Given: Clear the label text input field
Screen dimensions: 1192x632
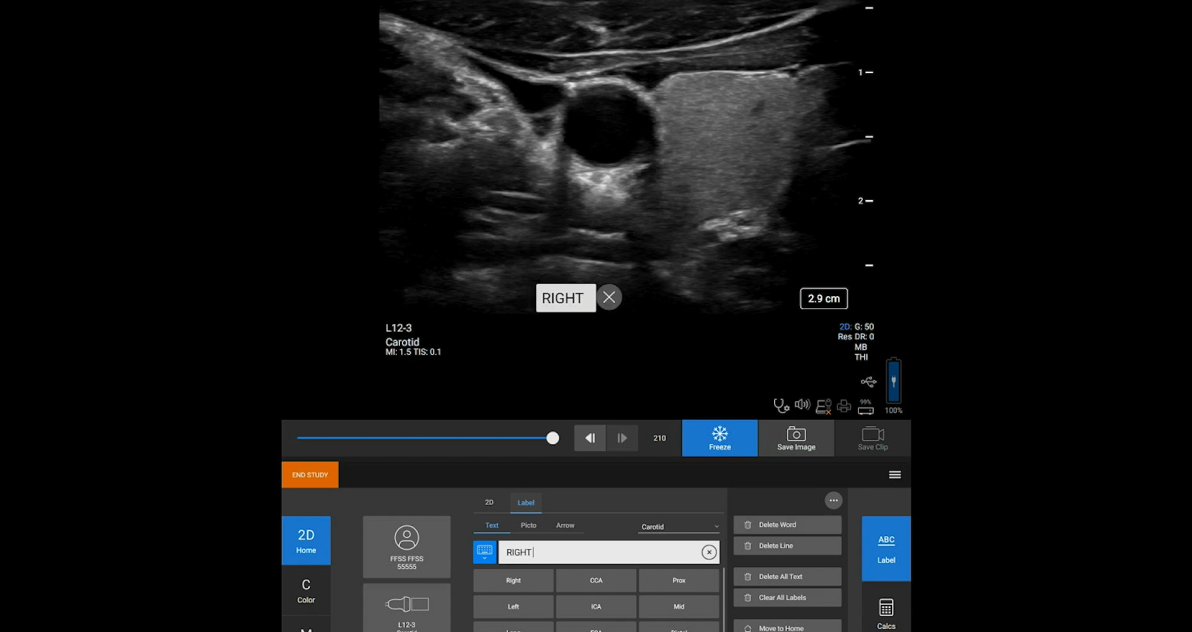Looking at the screenshot, I should click(708, 552).
